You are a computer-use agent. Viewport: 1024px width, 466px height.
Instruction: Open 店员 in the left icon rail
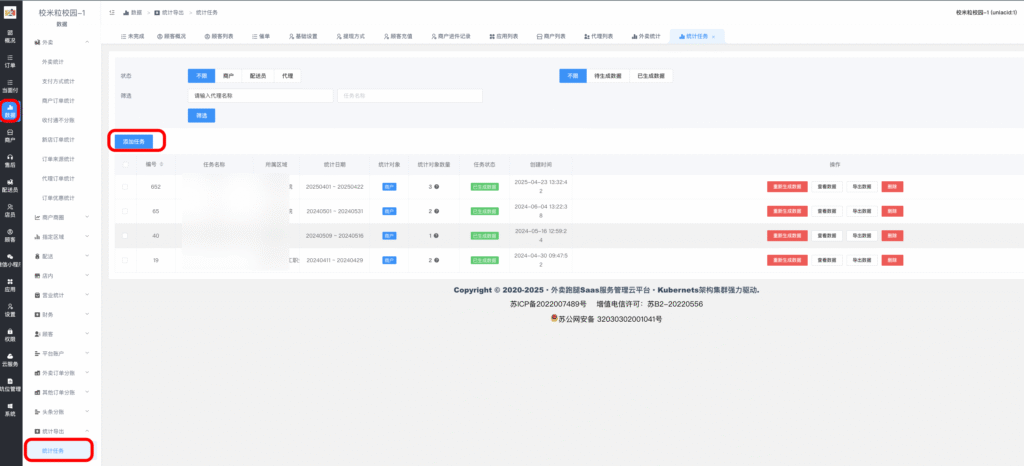point(10,210)
